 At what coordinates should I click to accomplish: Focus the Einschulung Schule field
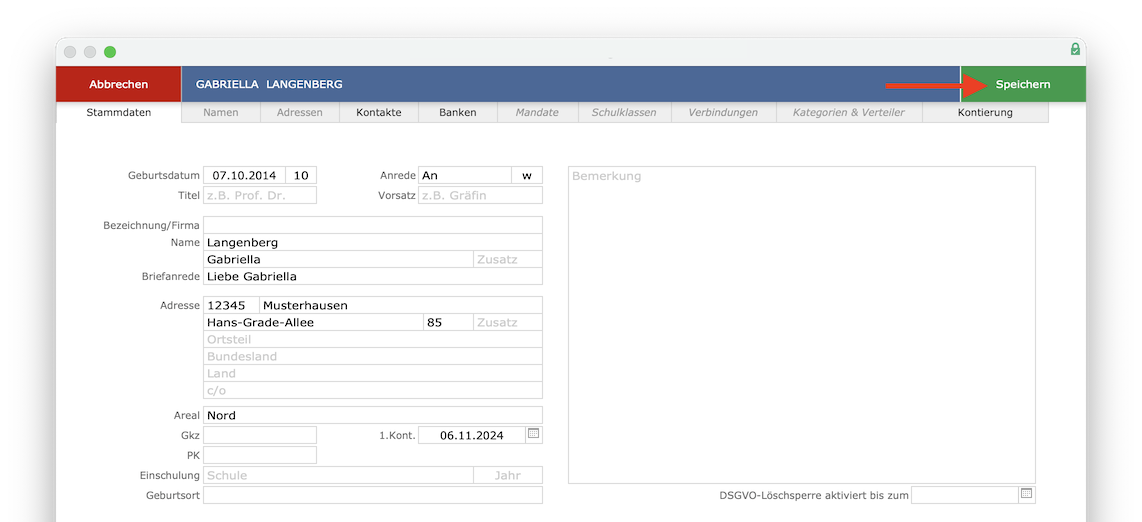pos(338,475)
